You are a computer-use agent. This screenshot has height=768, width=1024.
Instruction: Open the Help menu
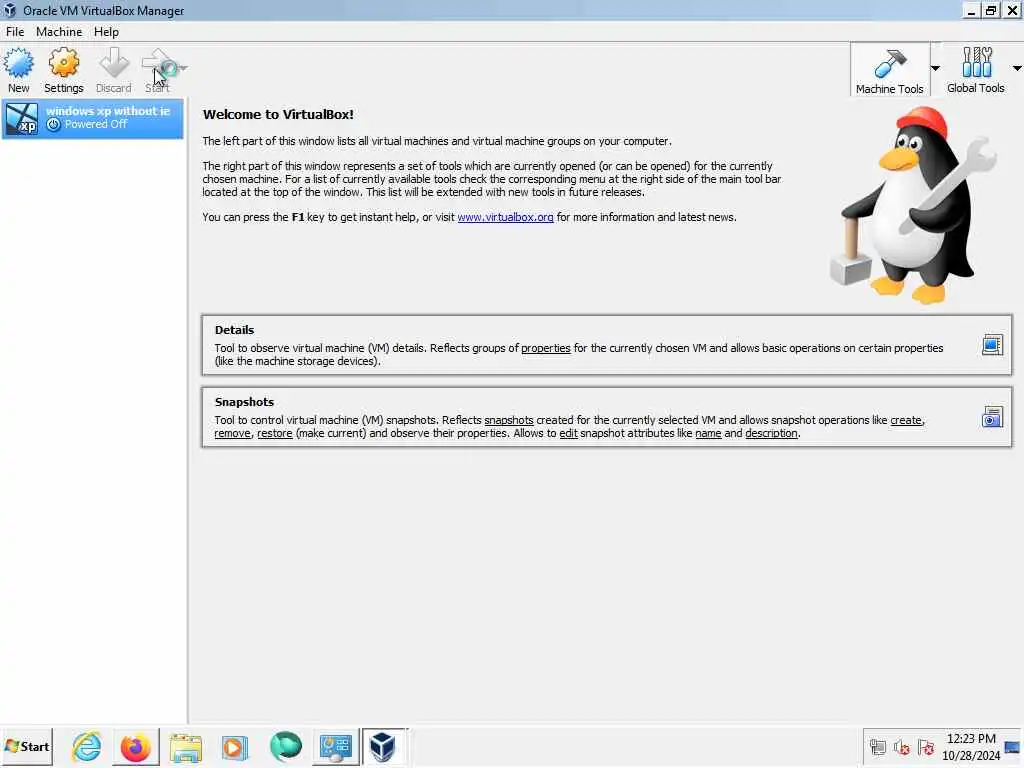tap(106, 31)
